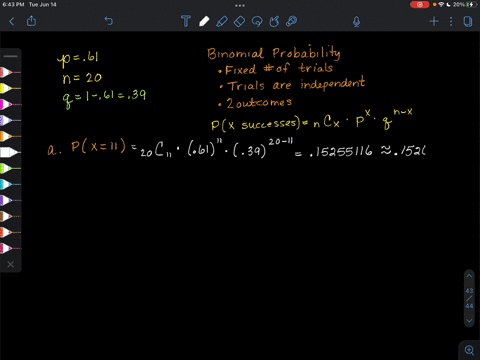Choose the red-orange pen color

pyautogui.click(x=10, y=232)
